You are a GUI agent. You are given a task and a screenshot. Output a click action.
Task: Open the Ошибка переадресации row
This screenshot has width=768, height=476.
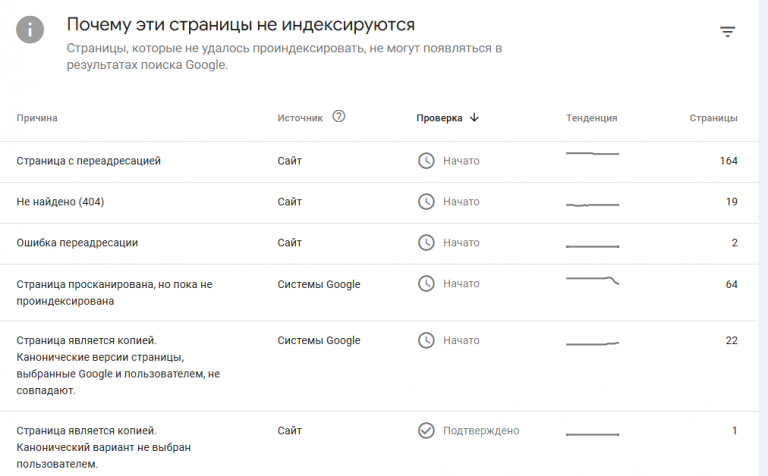77,243
